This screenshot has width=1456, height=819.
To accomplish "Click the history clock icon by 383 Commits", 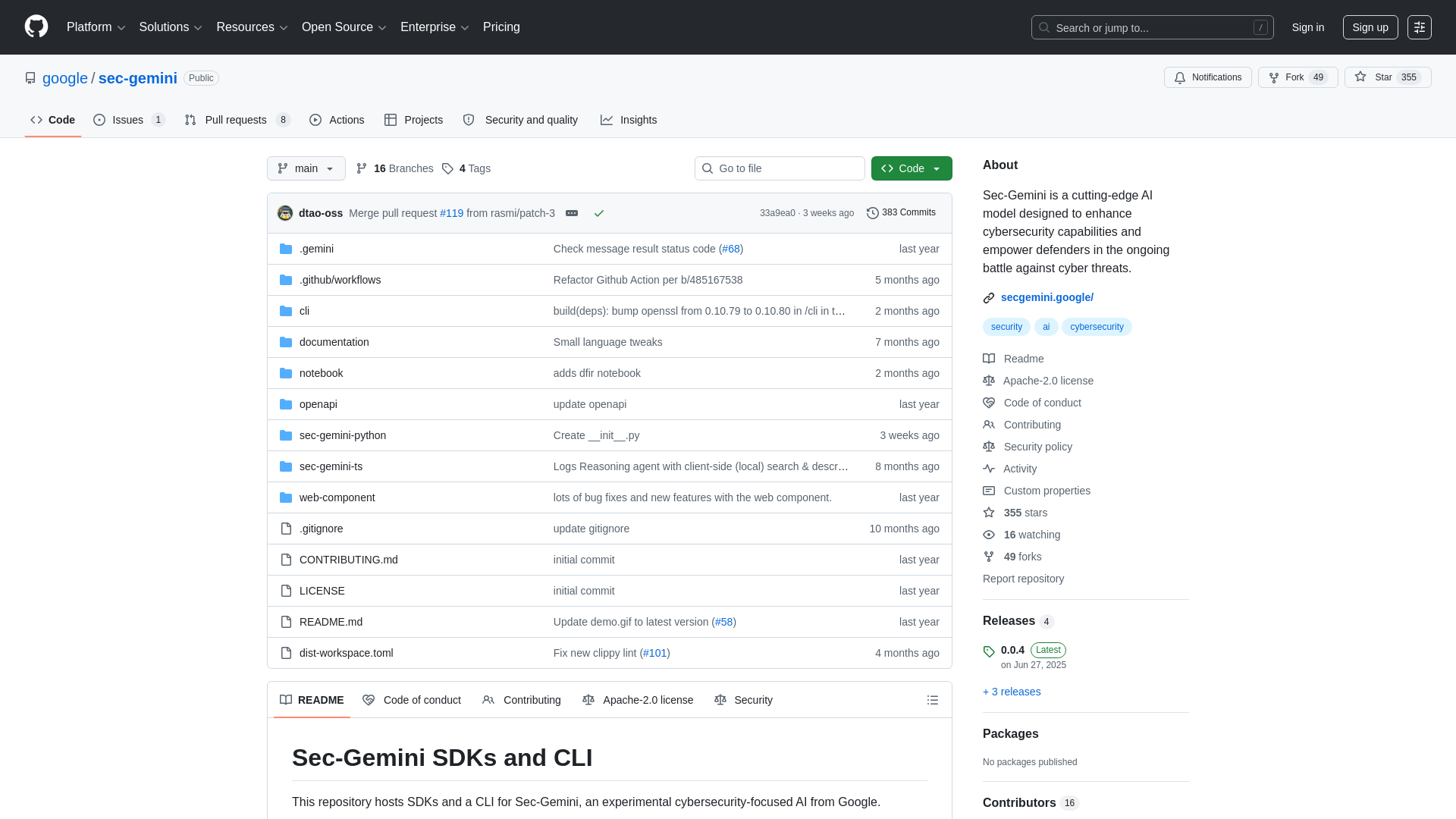I will click(873, 213).
